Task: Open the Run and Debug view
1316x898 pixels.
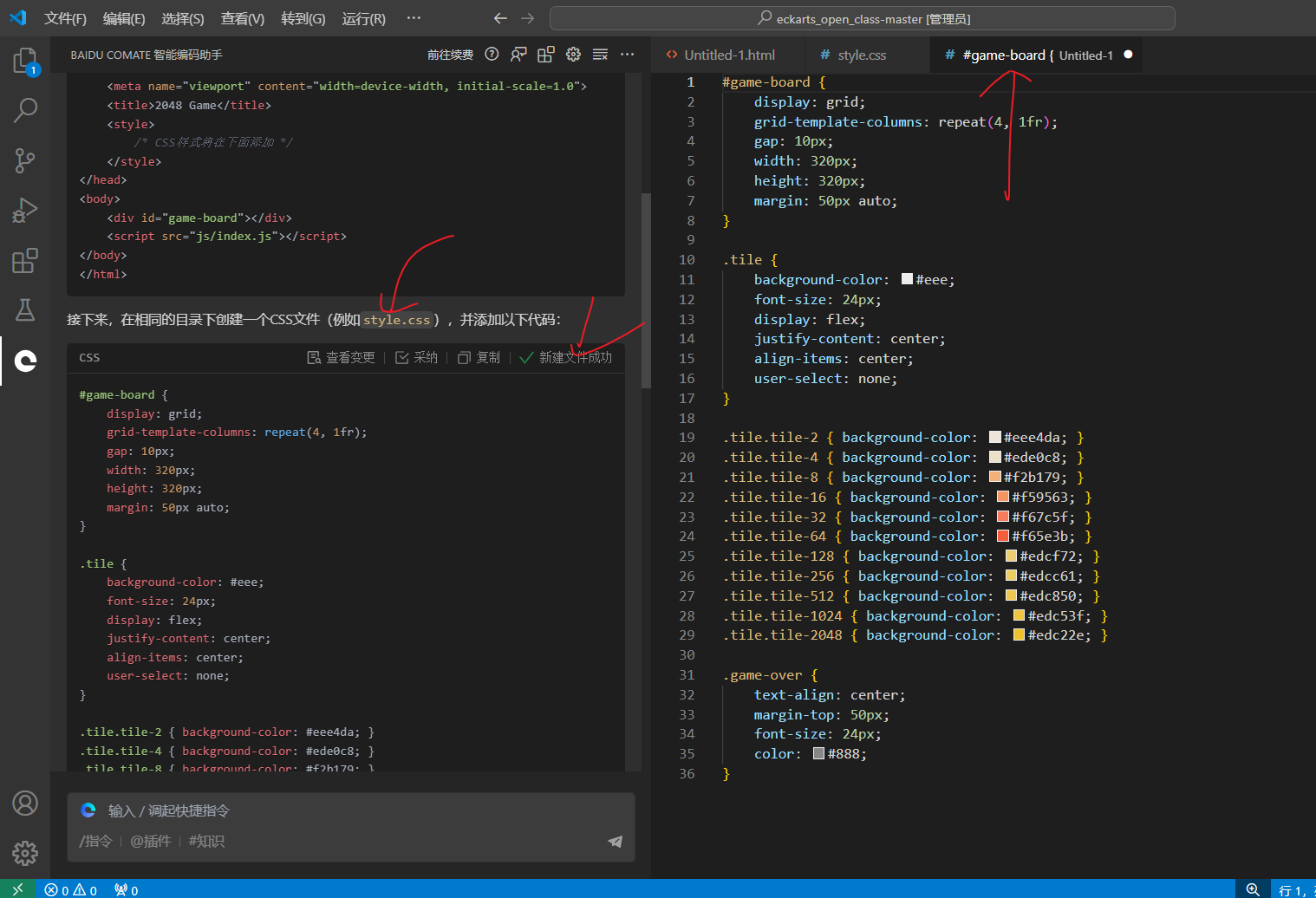Action: 25,211
